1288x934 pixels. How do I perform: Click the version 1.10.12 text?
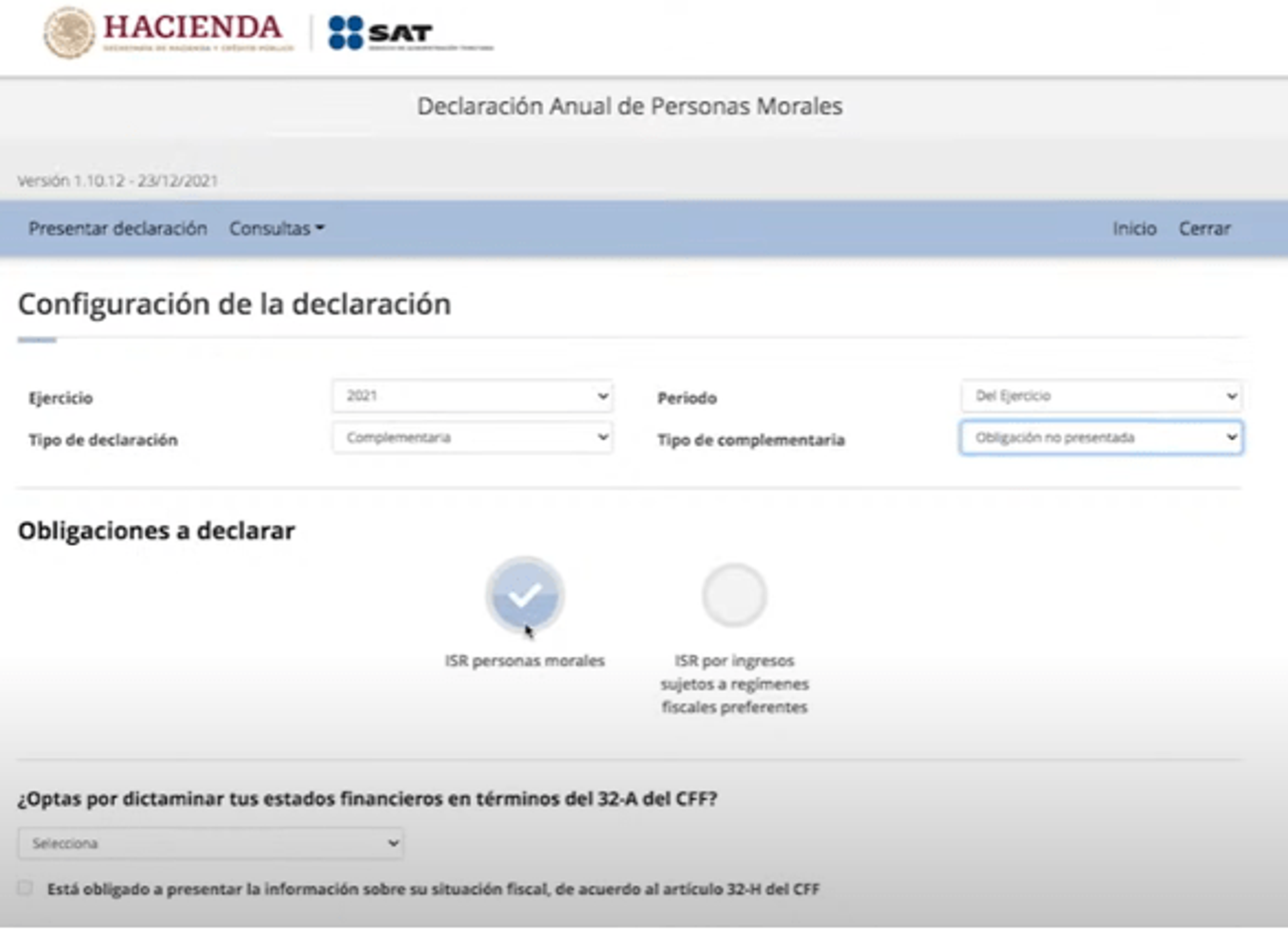(117, 180)
